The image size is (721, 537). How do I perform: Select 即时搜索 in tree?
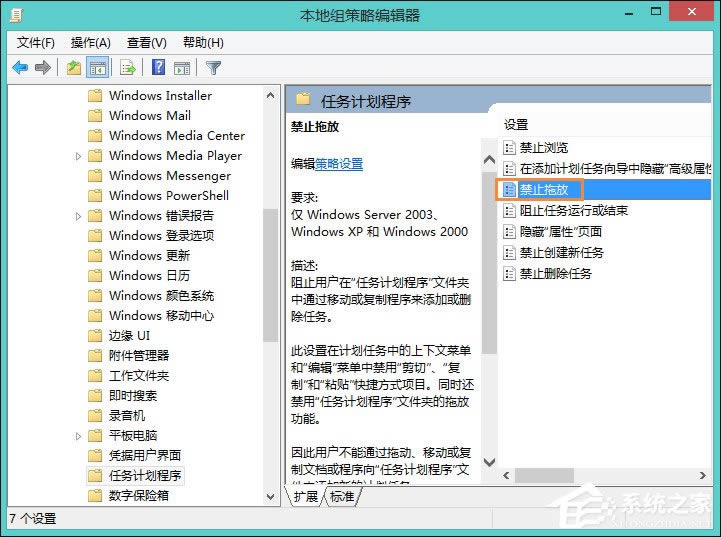pos(133,396)
